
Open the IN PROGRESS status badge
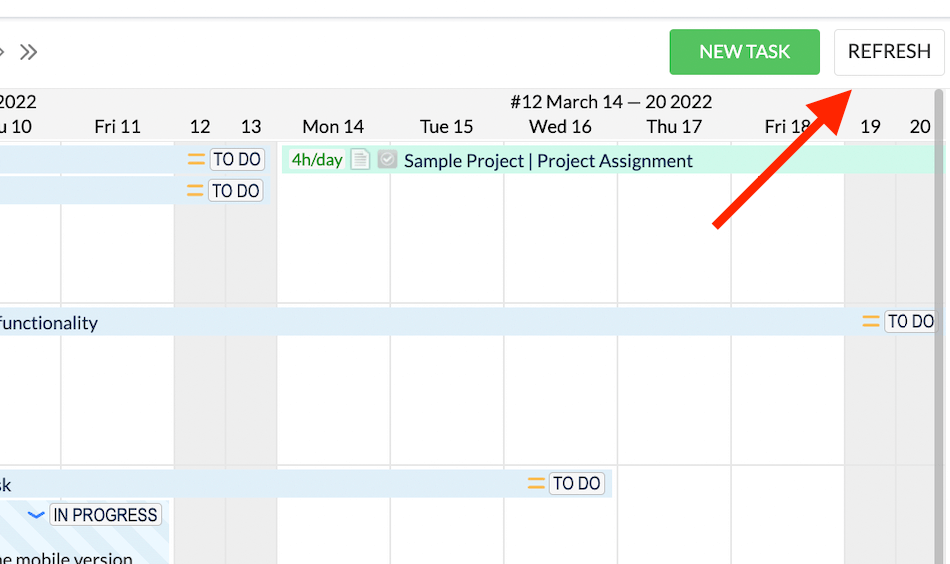point(105,515)
